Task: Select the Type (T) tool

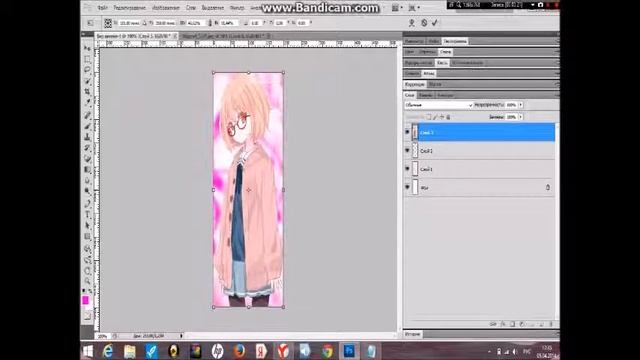Action: [87, 215]
